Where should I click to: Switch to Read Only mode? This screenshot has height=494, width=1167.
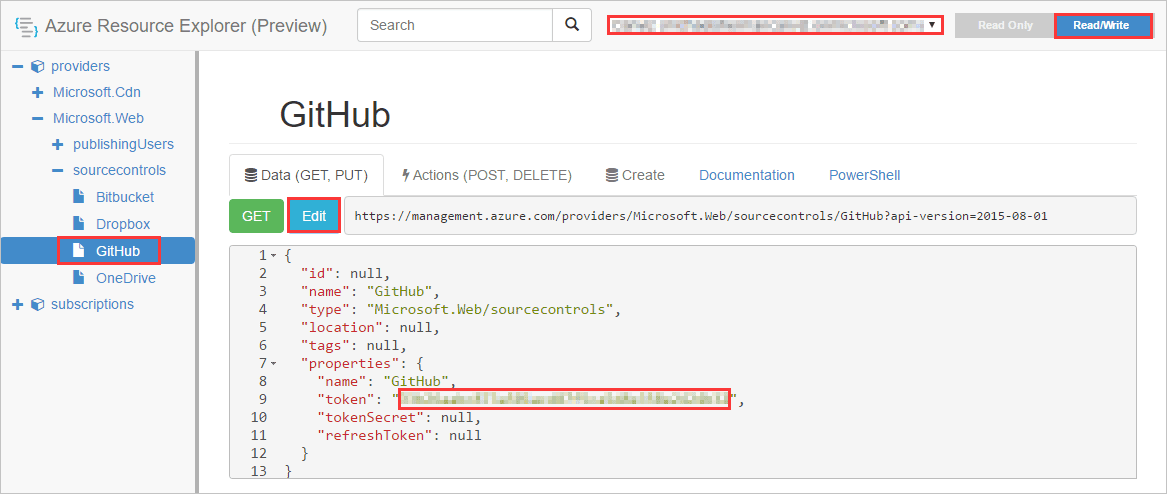coord(1005,25)
